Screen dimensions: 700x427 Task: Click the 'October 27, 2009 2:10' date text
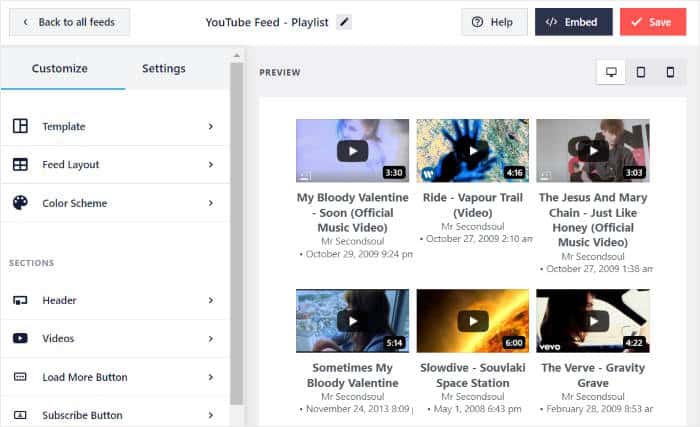pos(476,239)
